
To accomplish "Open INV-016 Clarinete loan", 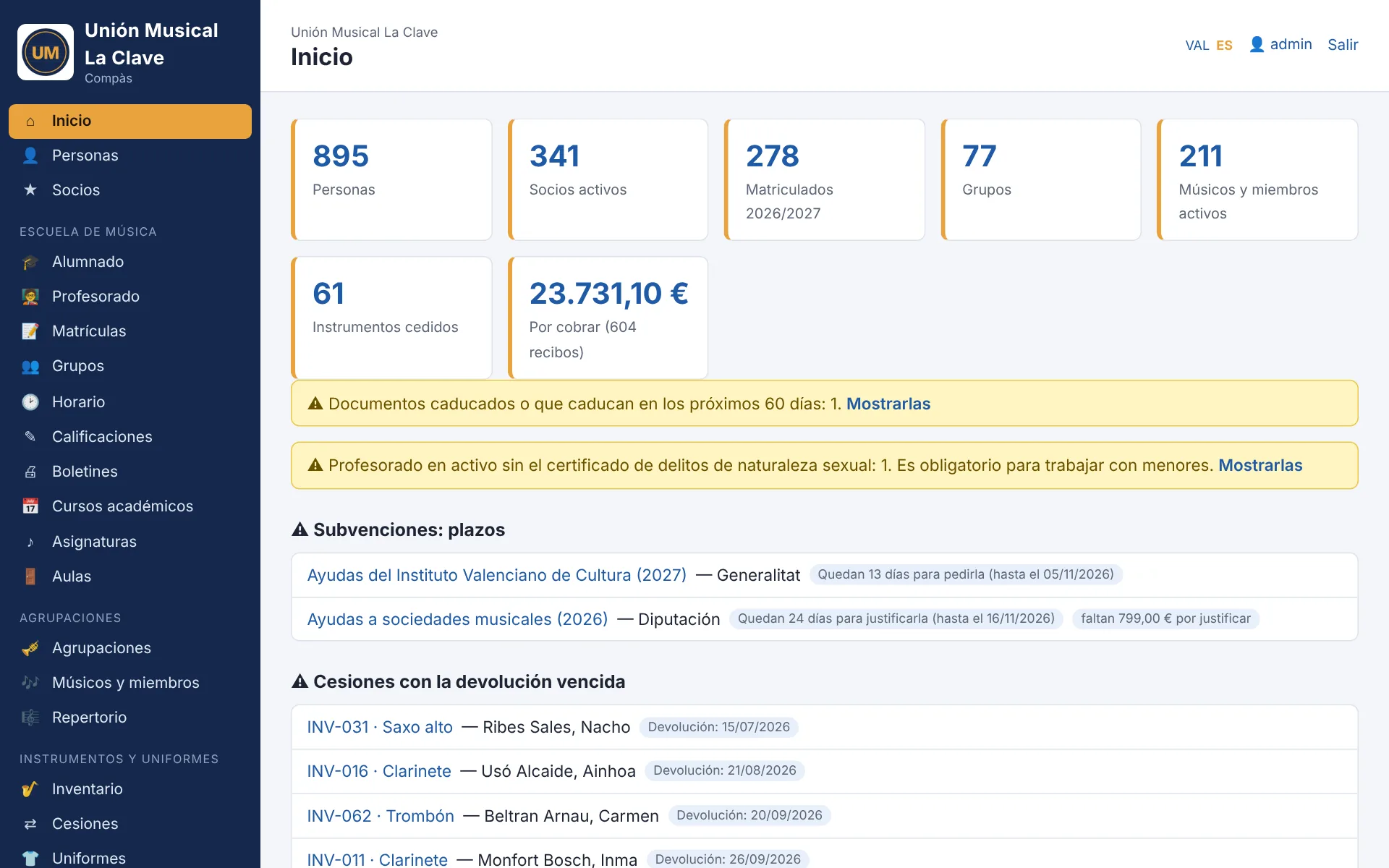I will pos(379,771).
